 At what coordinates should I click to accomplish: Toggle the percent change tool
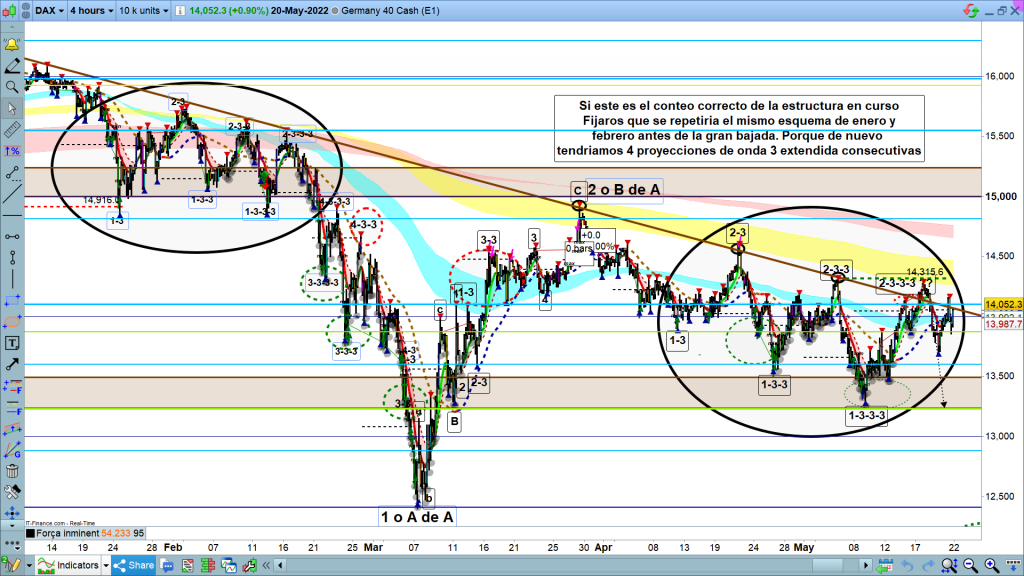(13, 151)
